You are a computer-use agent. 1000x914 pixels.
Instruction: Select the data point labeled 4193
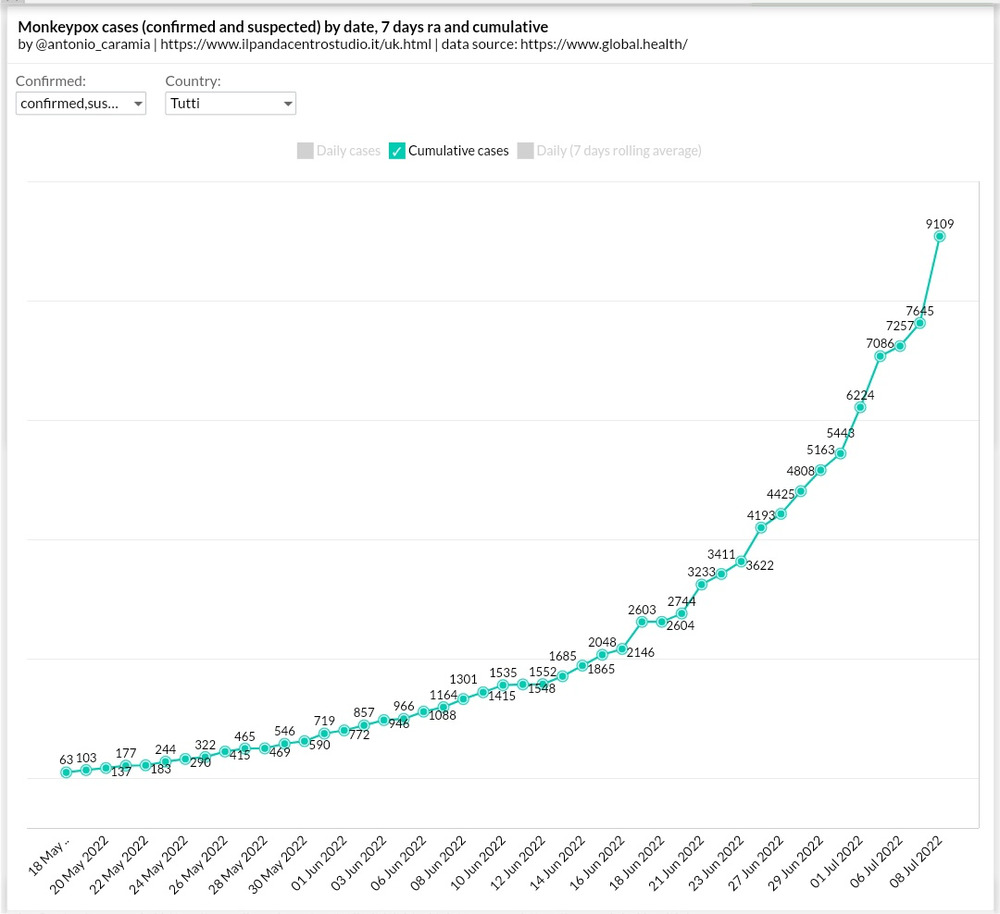point(761,527)
